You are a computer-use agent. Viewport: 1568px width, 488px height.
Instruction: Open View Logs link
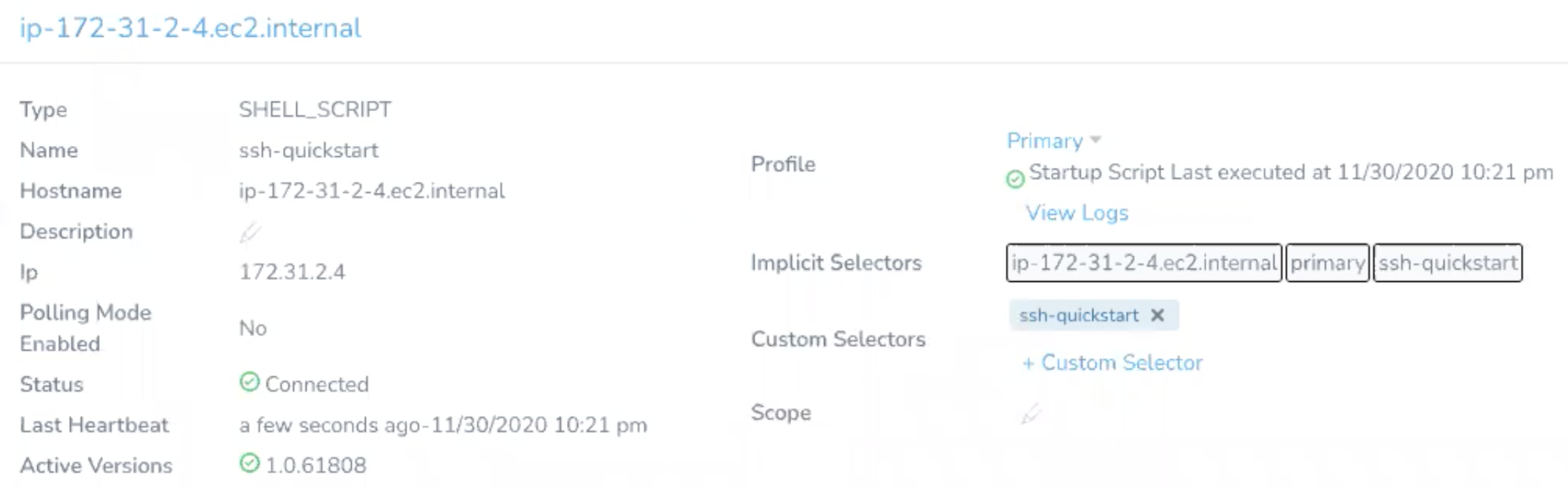click(x=1077, y=213)
